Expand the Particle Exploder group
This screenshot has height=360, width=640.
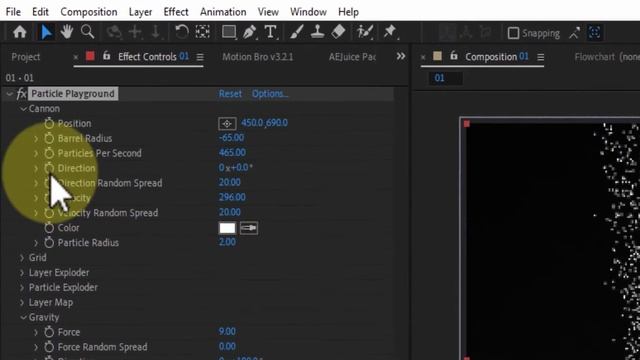(x=22, y=288)
